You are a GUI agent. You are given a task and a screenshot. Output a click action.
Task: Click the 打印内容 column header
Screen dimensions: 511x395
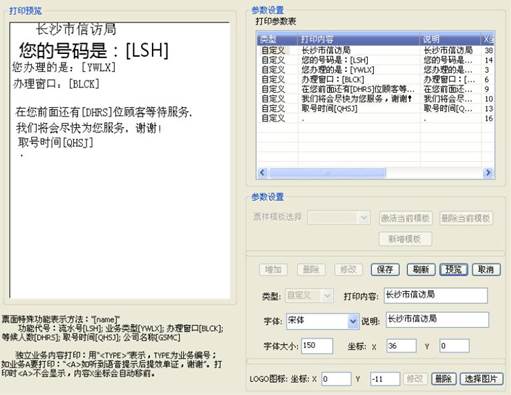tap(359, 39)
